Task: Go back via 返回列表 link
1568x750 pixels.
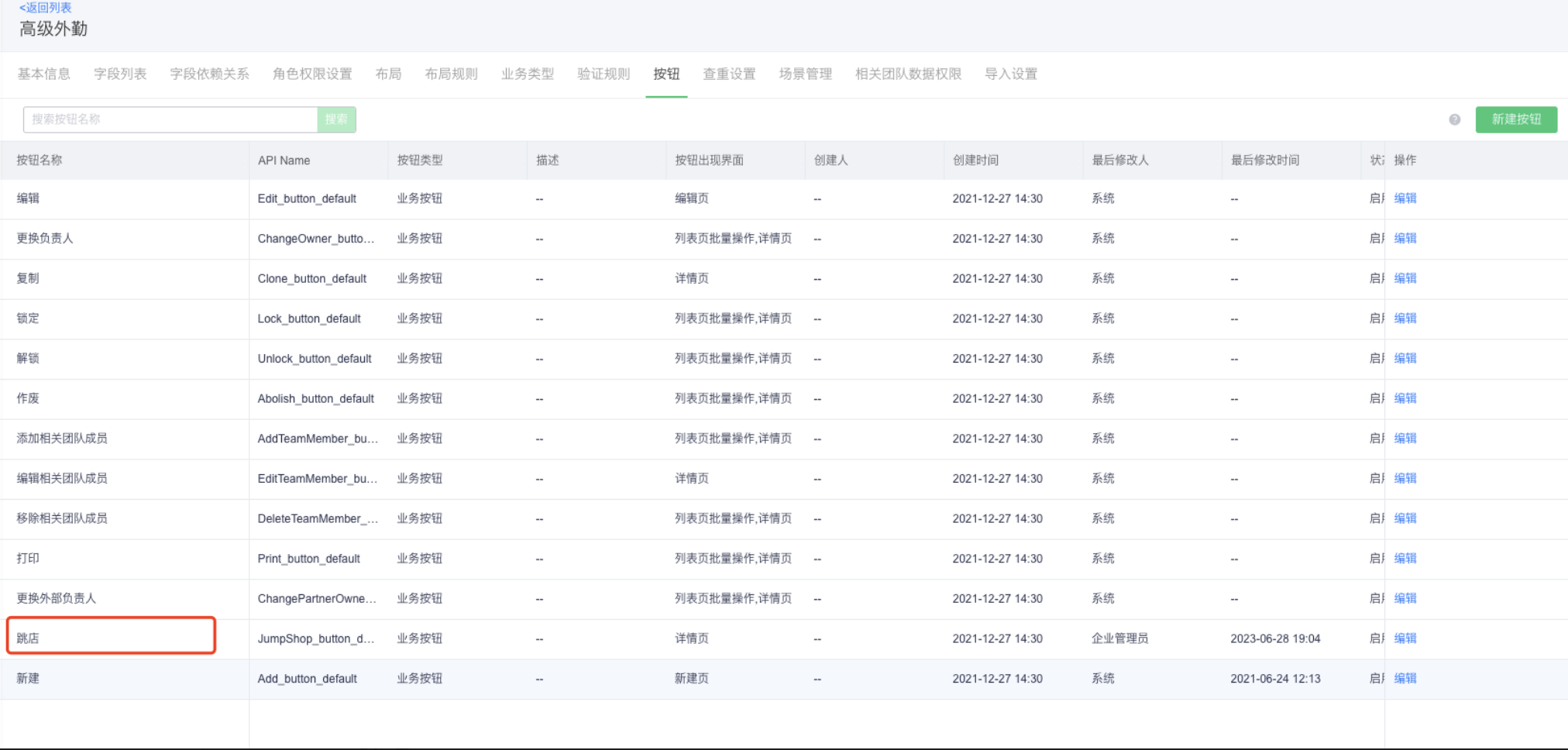Action: point(45,8)
